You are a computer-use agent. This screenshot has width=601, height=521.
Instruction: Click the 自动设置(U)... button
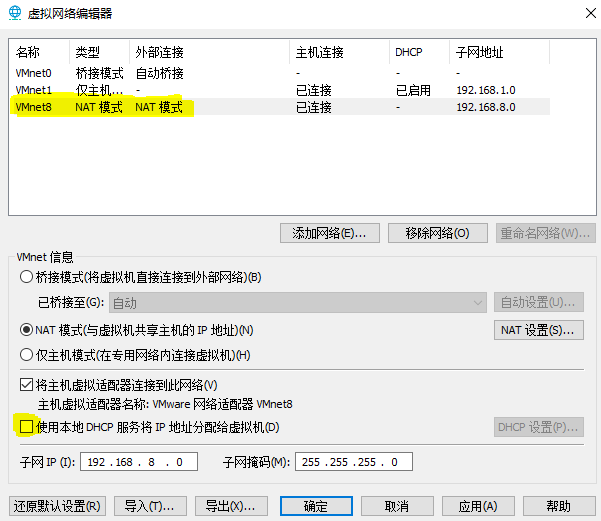click(x=539, y=302)
